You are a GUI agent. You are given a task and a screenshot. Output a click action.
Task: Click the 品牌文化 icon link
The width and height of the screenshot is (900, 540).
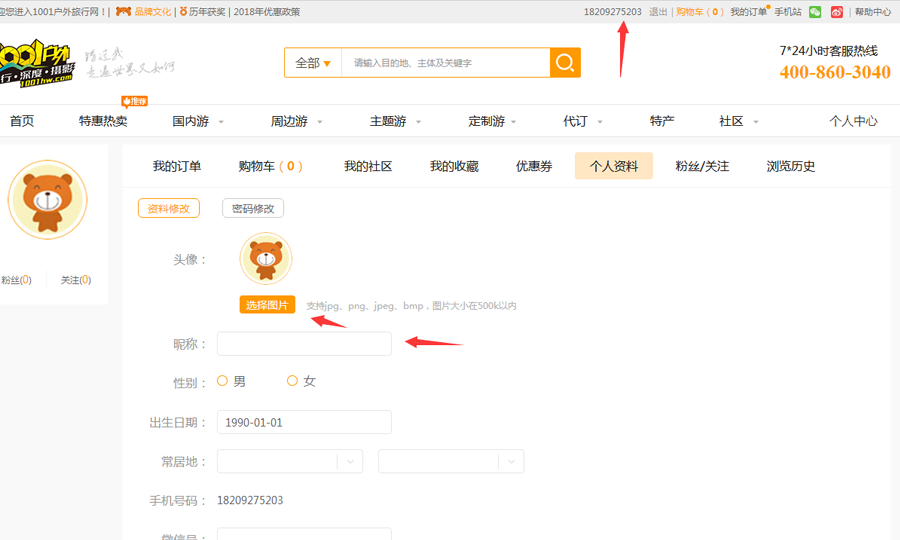coord(143,11)
